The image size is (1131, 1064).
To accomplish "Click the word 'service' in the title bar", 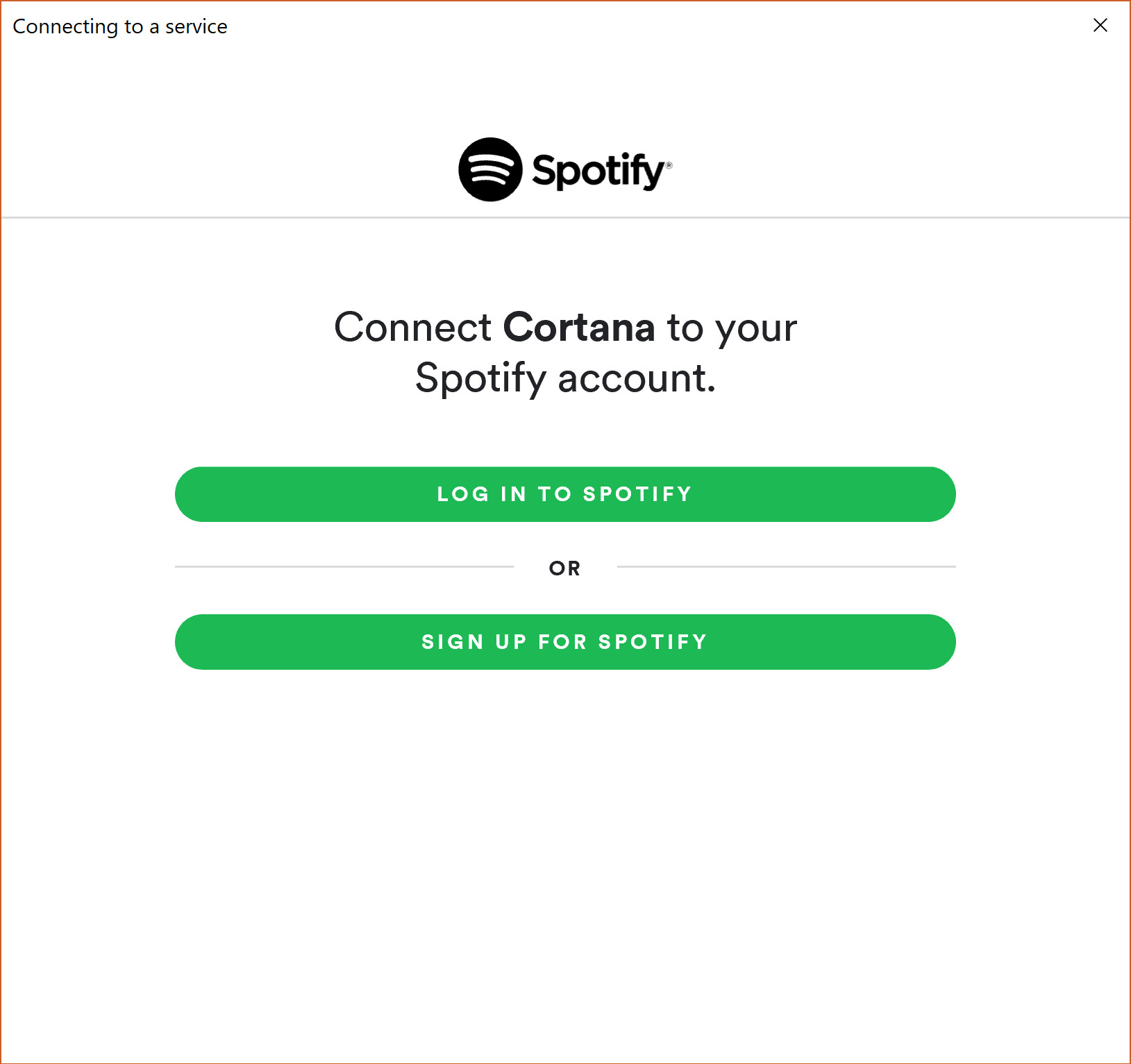I will point(196,26).
